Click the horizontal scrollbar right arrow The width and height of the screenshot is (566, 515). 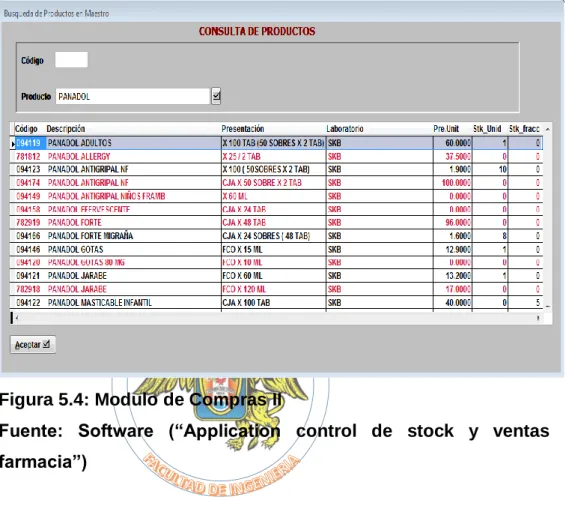[x=538, y=318]
